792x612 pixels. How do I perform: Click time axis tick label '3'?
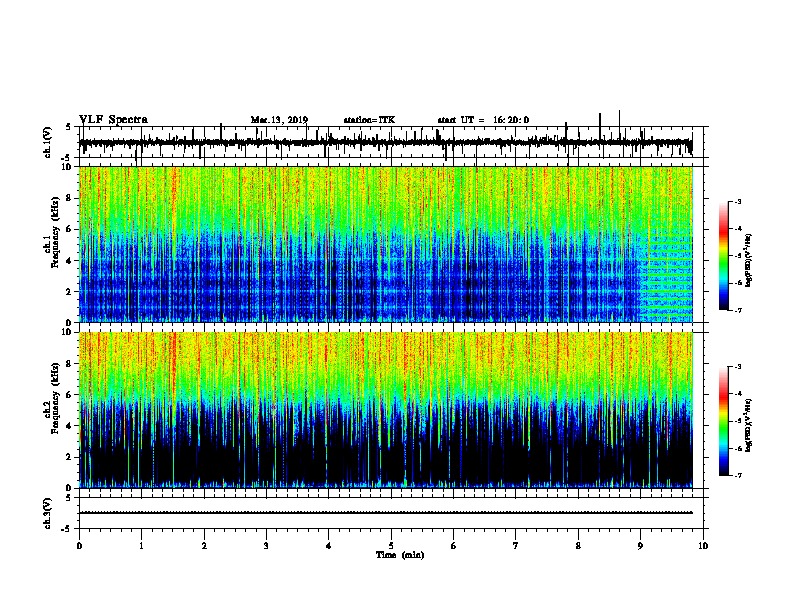click(266, 546)
